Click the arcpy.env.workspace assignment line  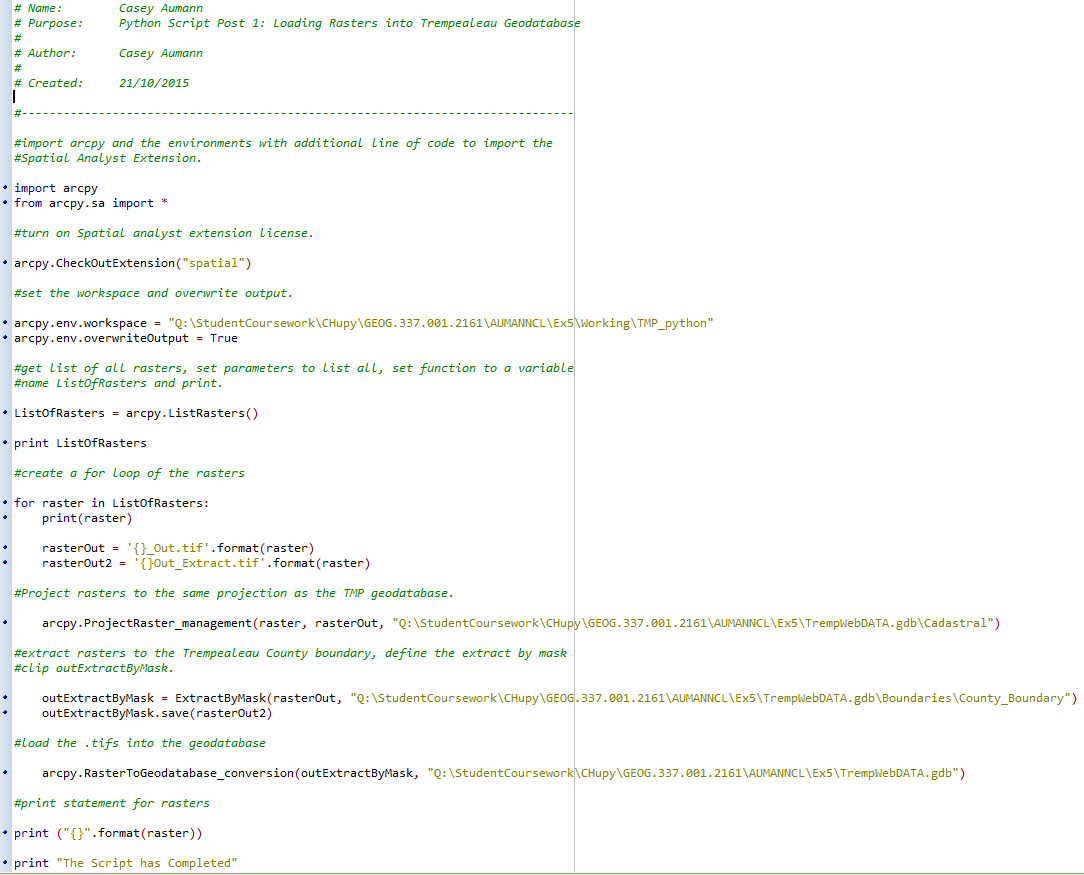click(364, 323)
